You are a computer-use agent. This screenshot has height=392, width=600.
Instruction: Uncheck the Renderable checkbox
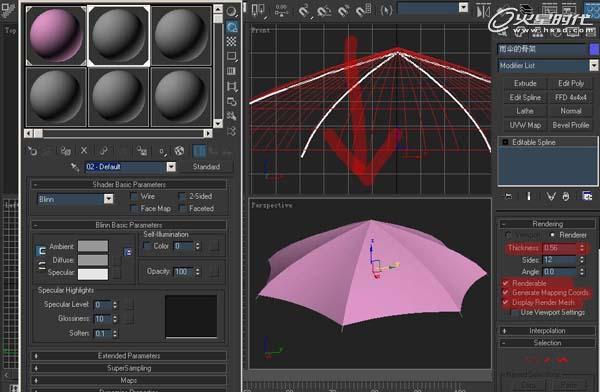coord(505,283)
